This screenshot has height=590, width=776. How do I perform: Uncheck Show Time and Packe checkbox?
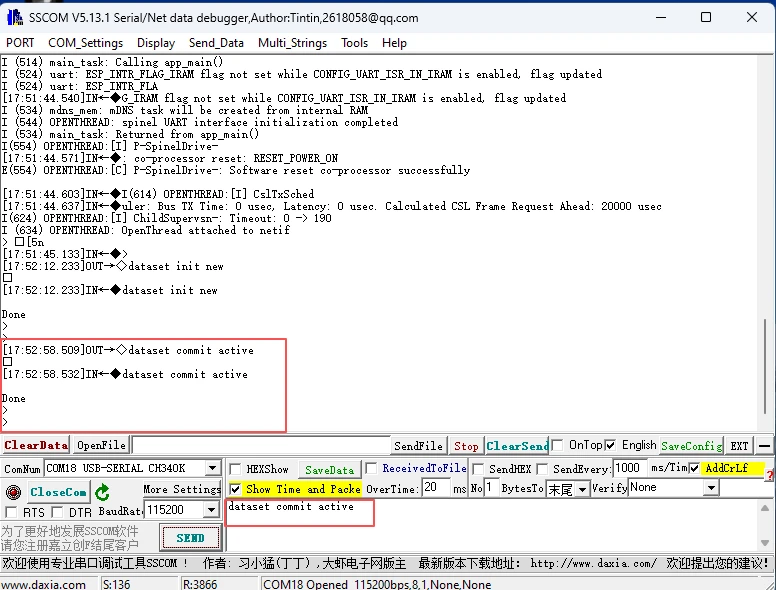click(x=235, y=489)
